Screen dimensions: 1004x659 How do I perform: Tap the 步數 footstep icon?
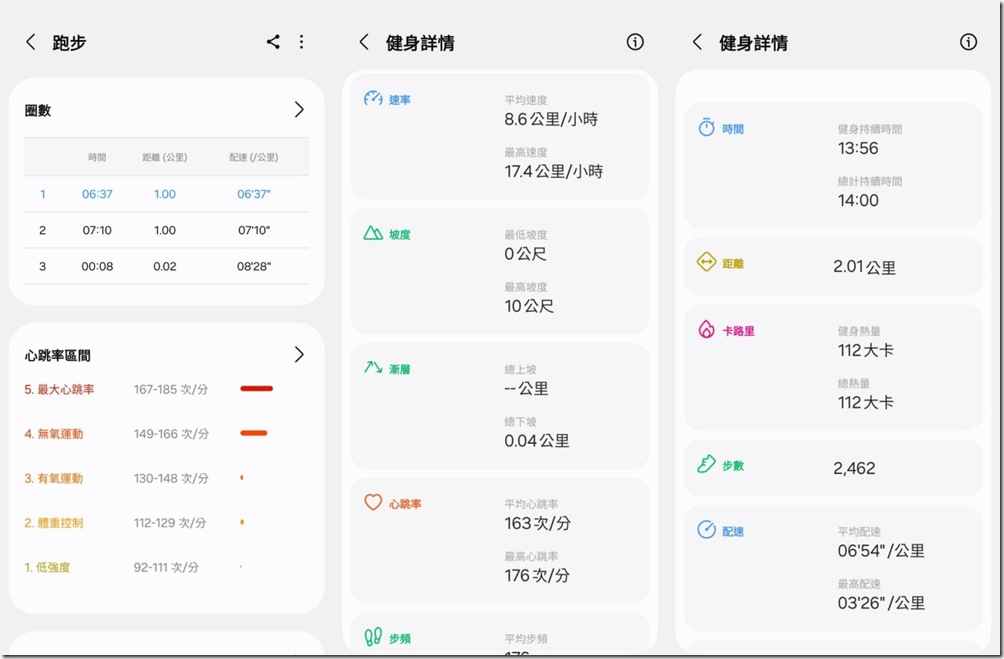click(706, 465)
